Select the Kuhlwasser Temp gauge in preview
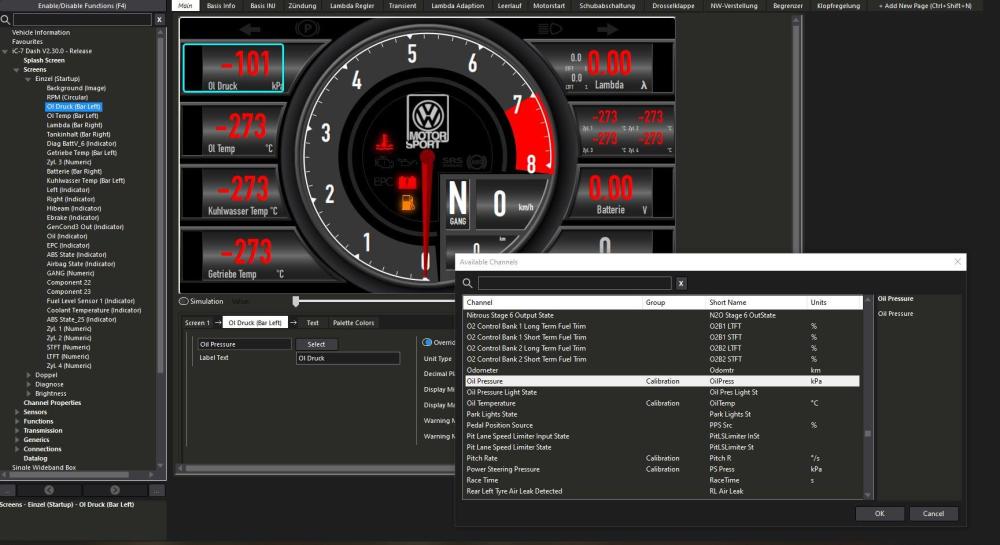 [233, 193]
